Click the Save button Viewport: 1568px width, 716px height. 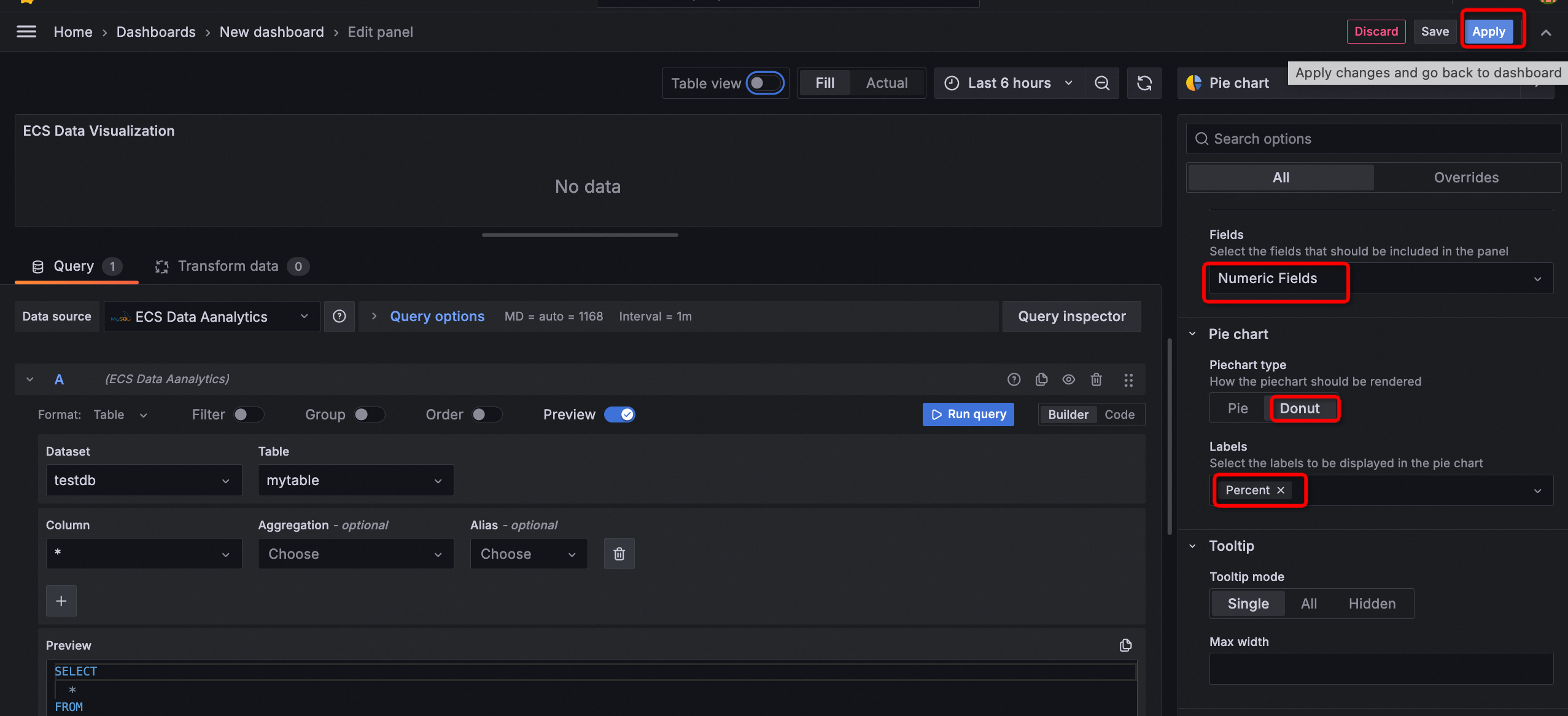click(x=1435, y=31)
